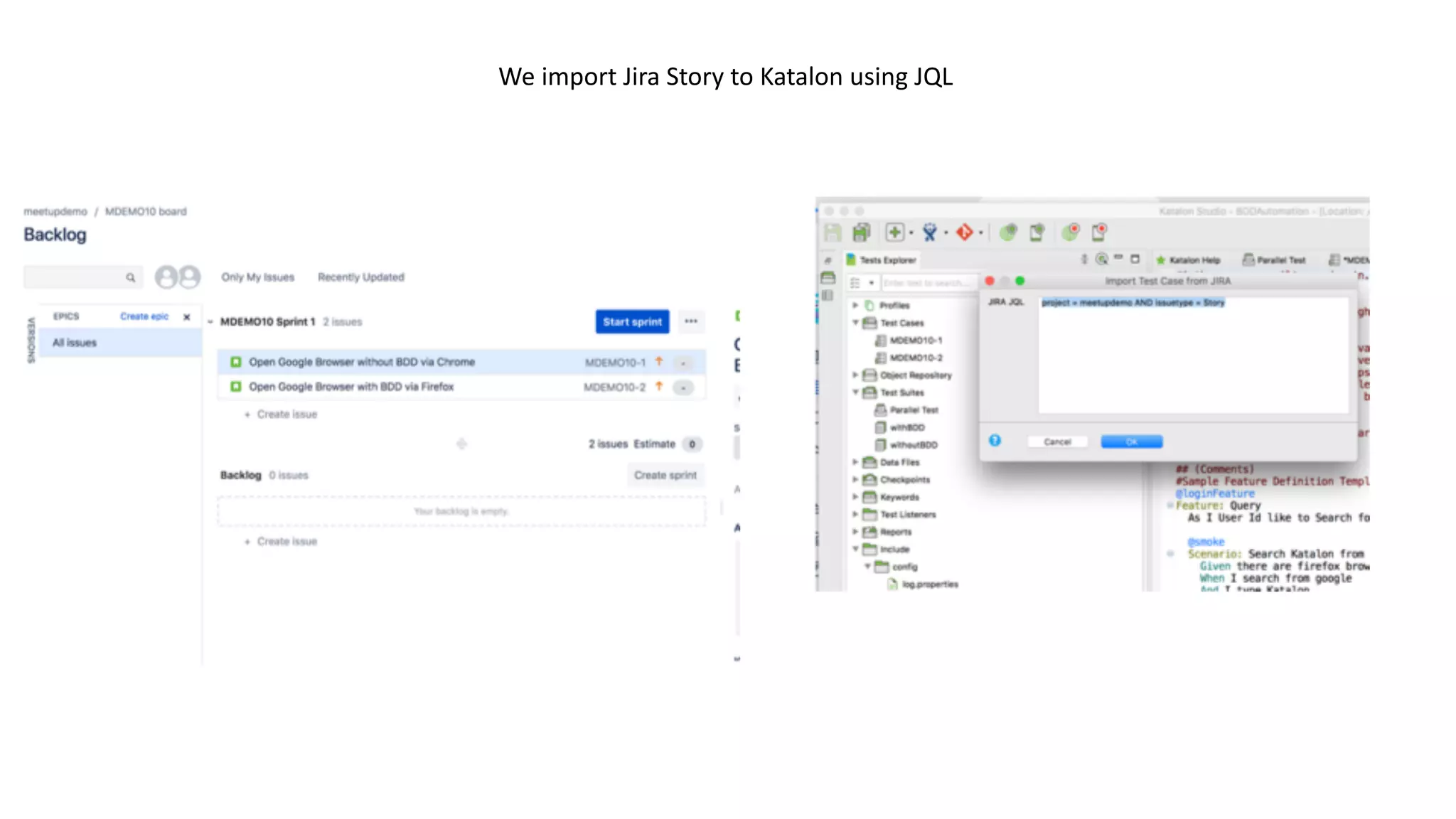Click the Save All toolbar icon

coord(862,232)
